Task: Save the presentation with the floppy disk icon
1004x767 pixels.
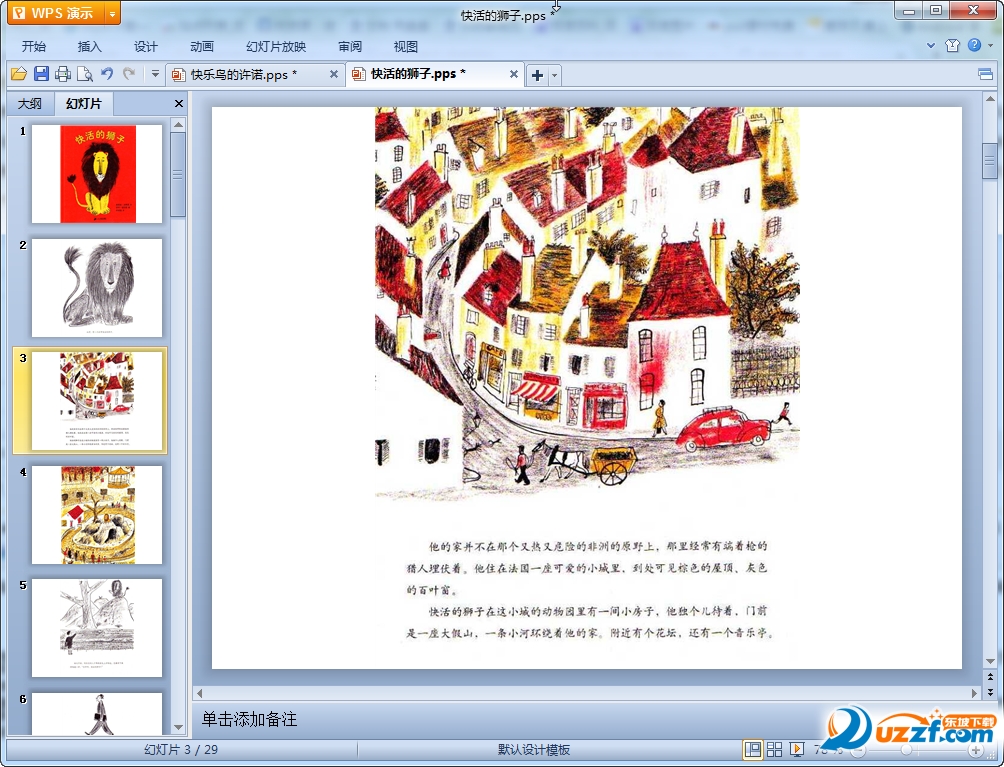Action: [x=42, y=74]
